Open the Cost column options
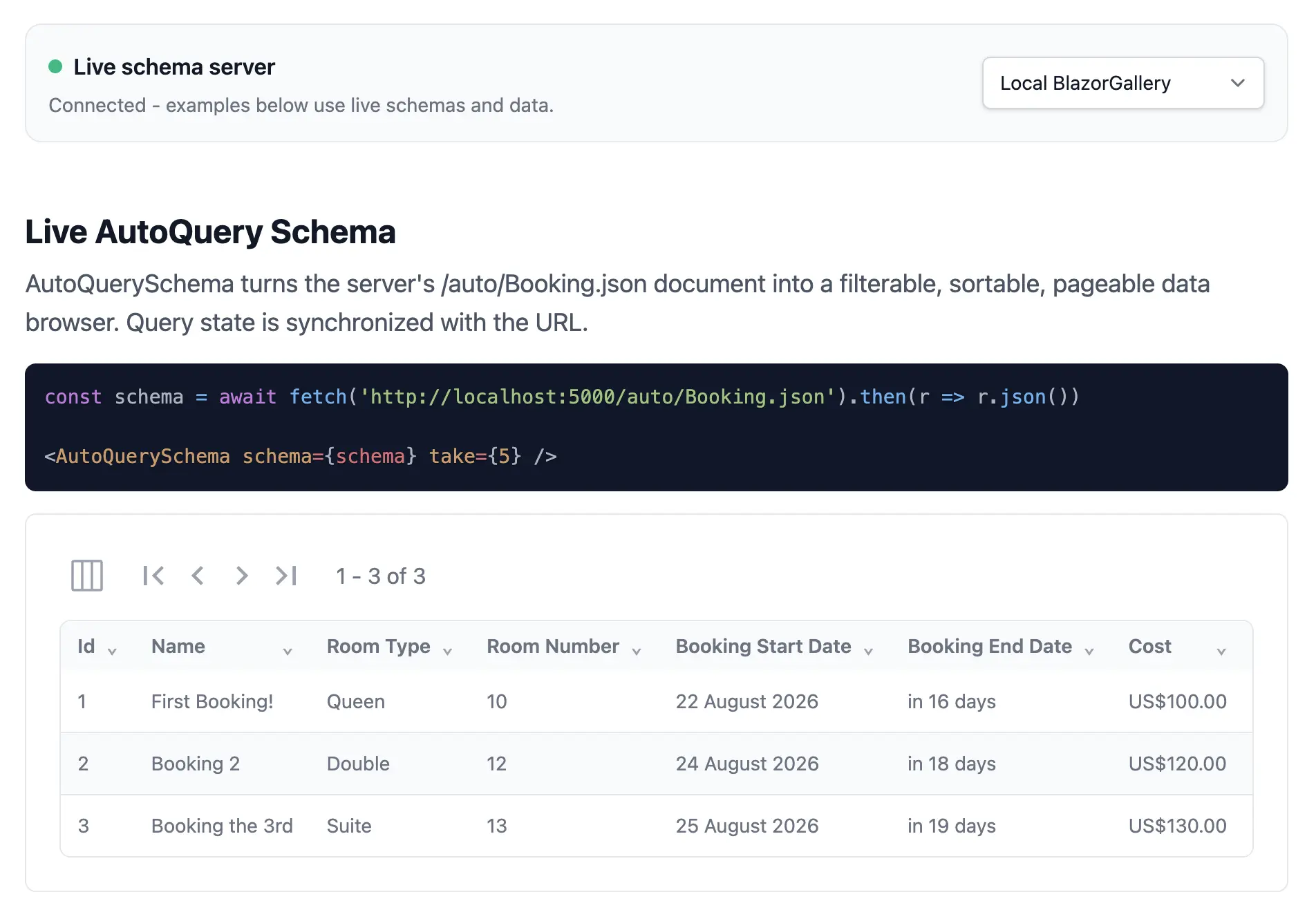Viewport: 1316px width, 919px height. coord(1221,651)
